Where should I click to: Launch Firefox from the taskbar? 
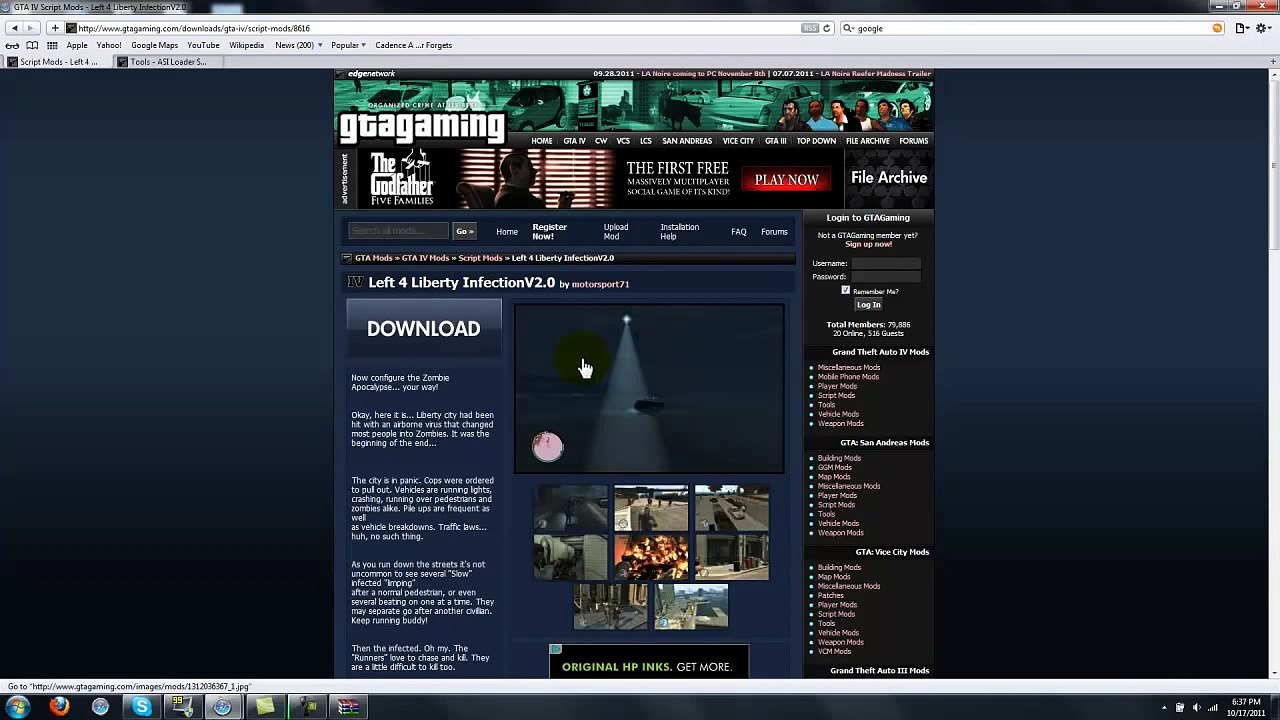click(59, 707)
